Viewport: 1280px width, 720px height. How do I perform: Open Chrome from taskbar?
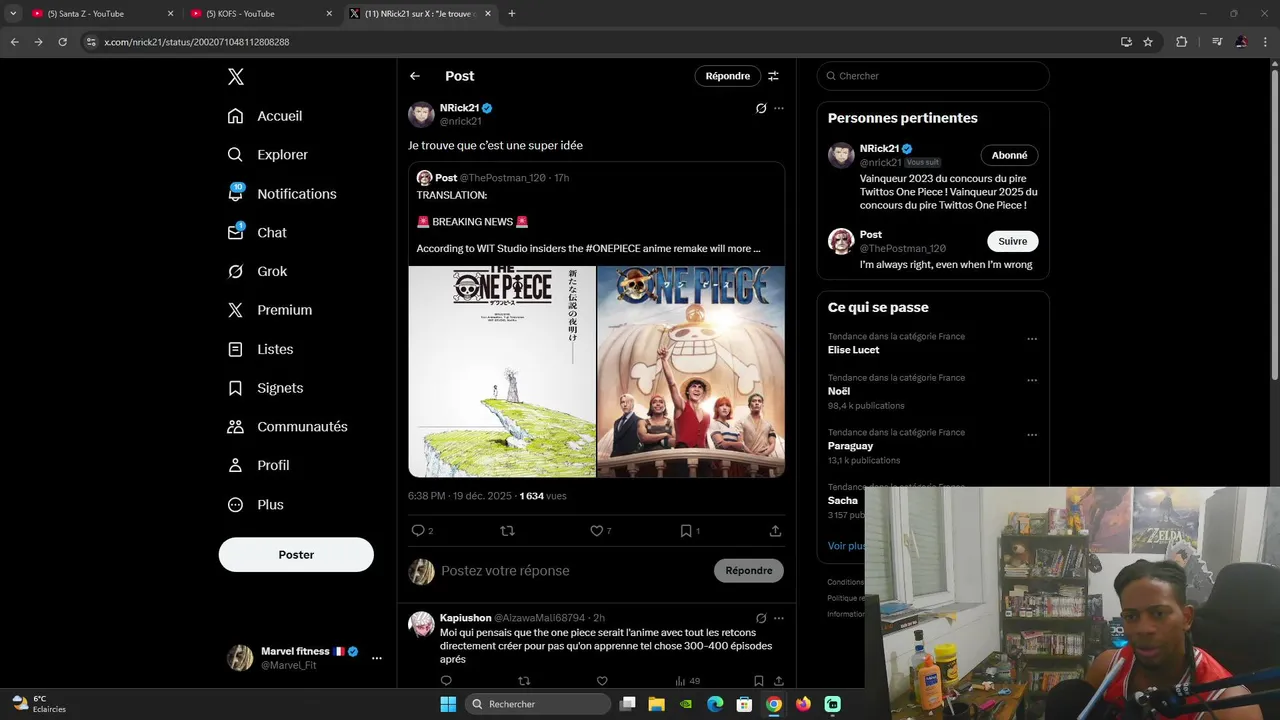pos(774,704)
